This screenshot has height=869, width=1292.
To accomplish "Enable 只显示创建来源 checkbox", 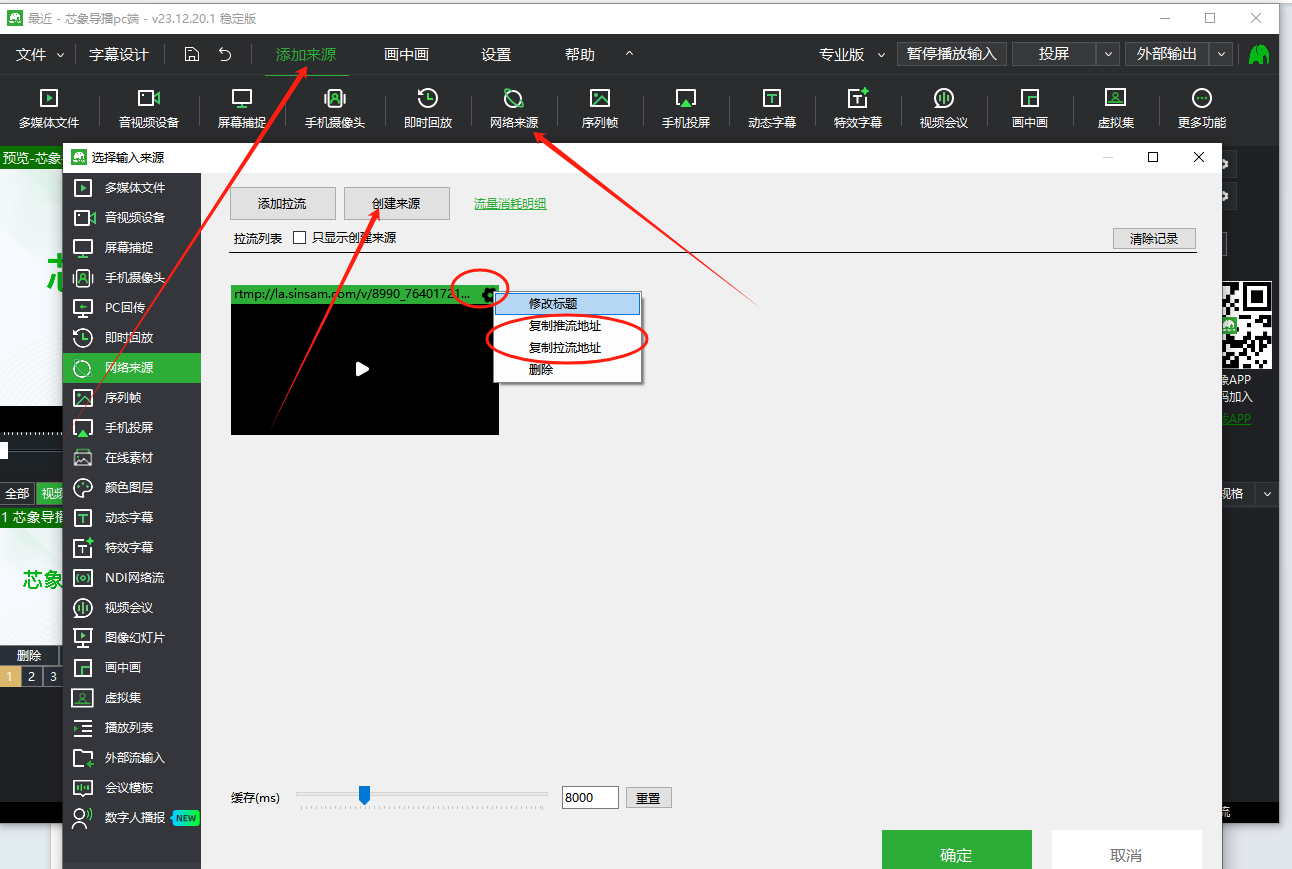I will (x=299, y=238).
